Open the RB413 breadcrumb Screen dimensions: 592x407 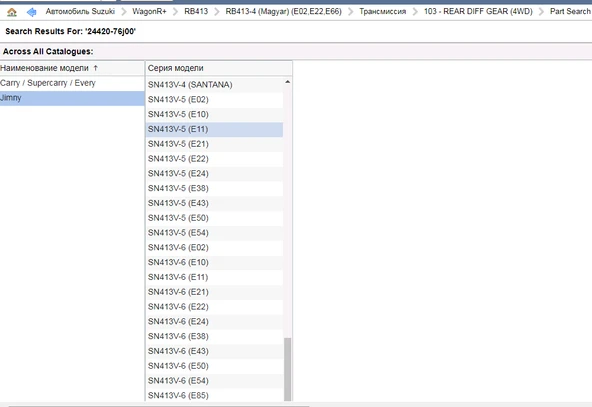[x=196, y=11]
